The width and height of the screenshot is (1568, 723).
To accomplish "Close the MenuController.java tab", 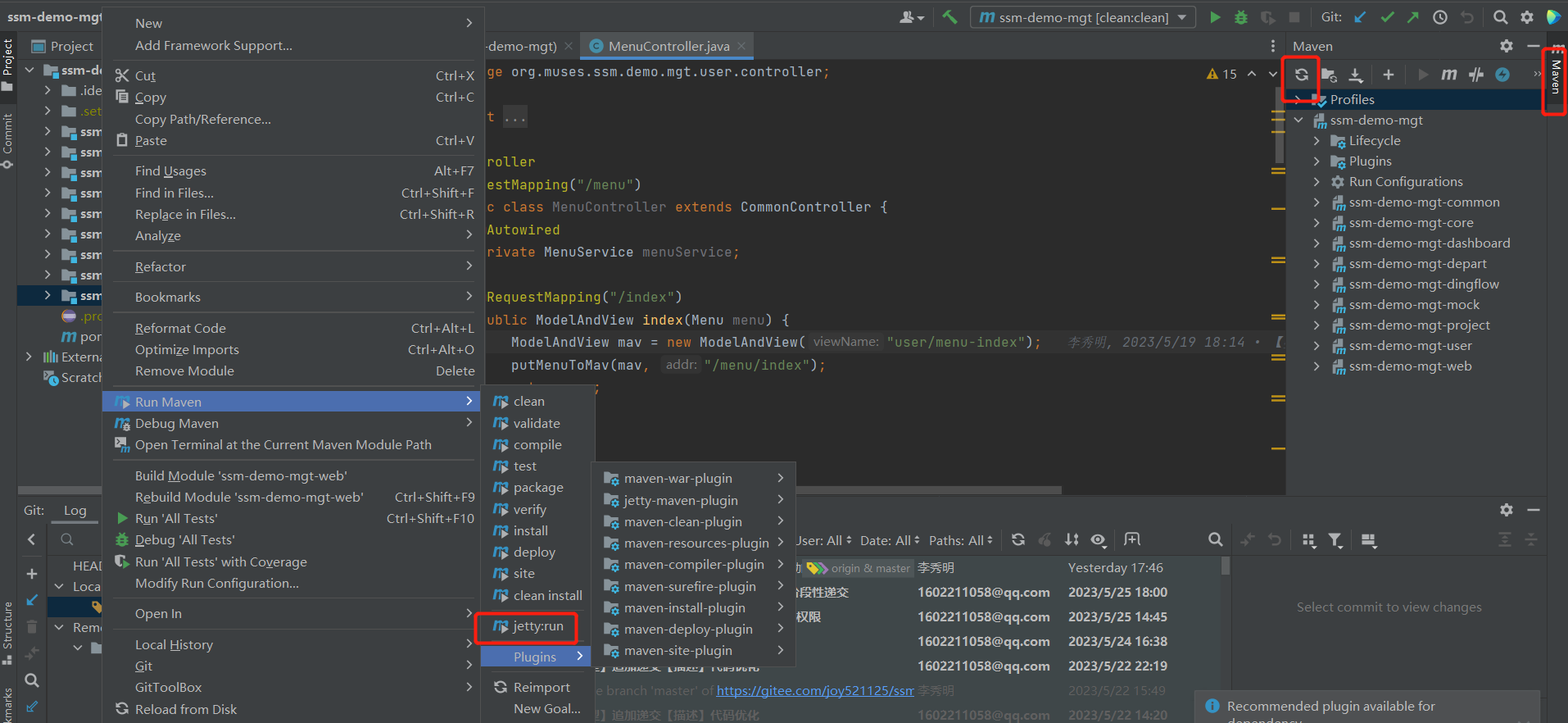I will [741, 47].
